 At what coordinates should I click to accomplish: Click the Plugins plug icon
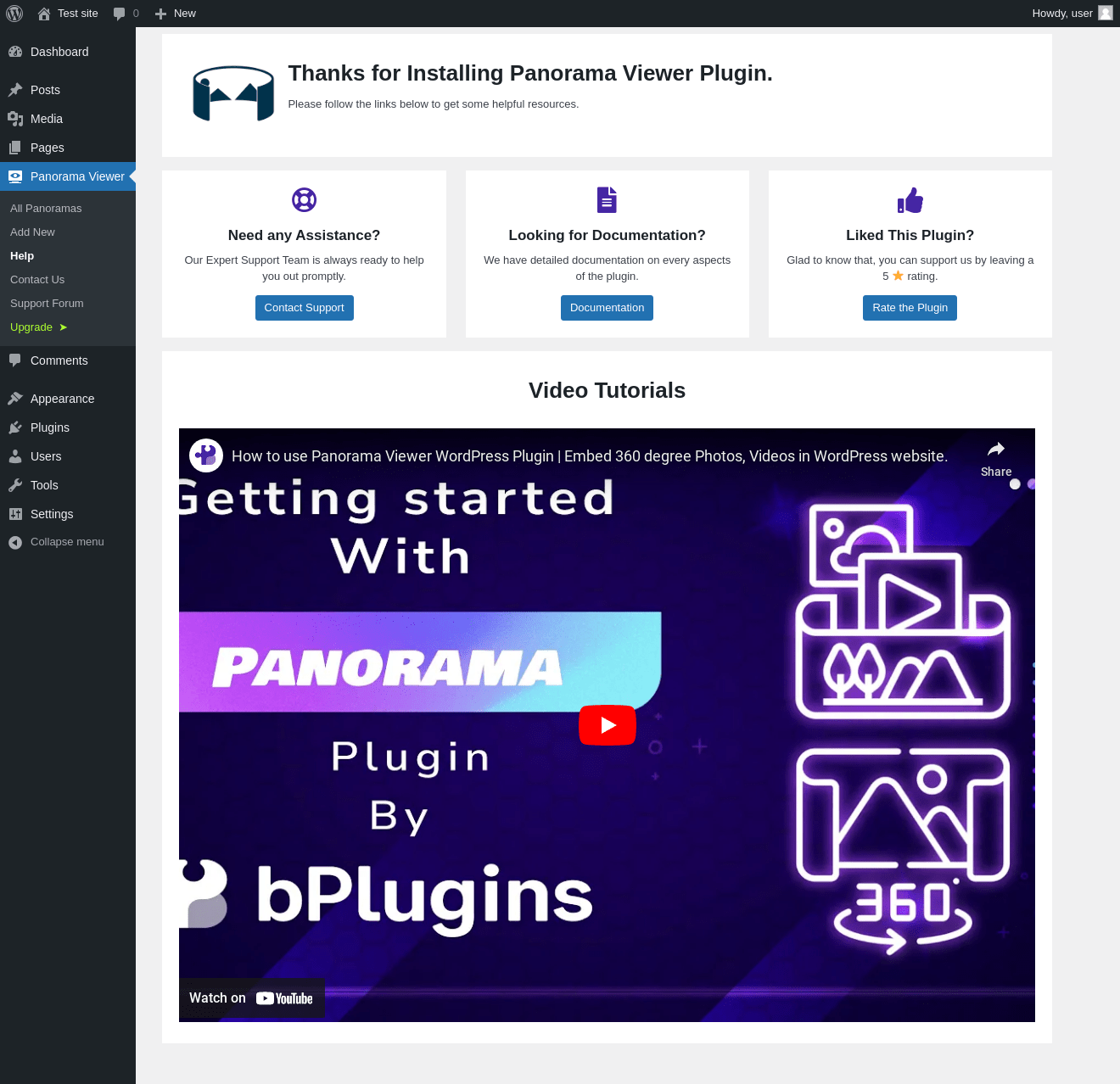point(15,427)
